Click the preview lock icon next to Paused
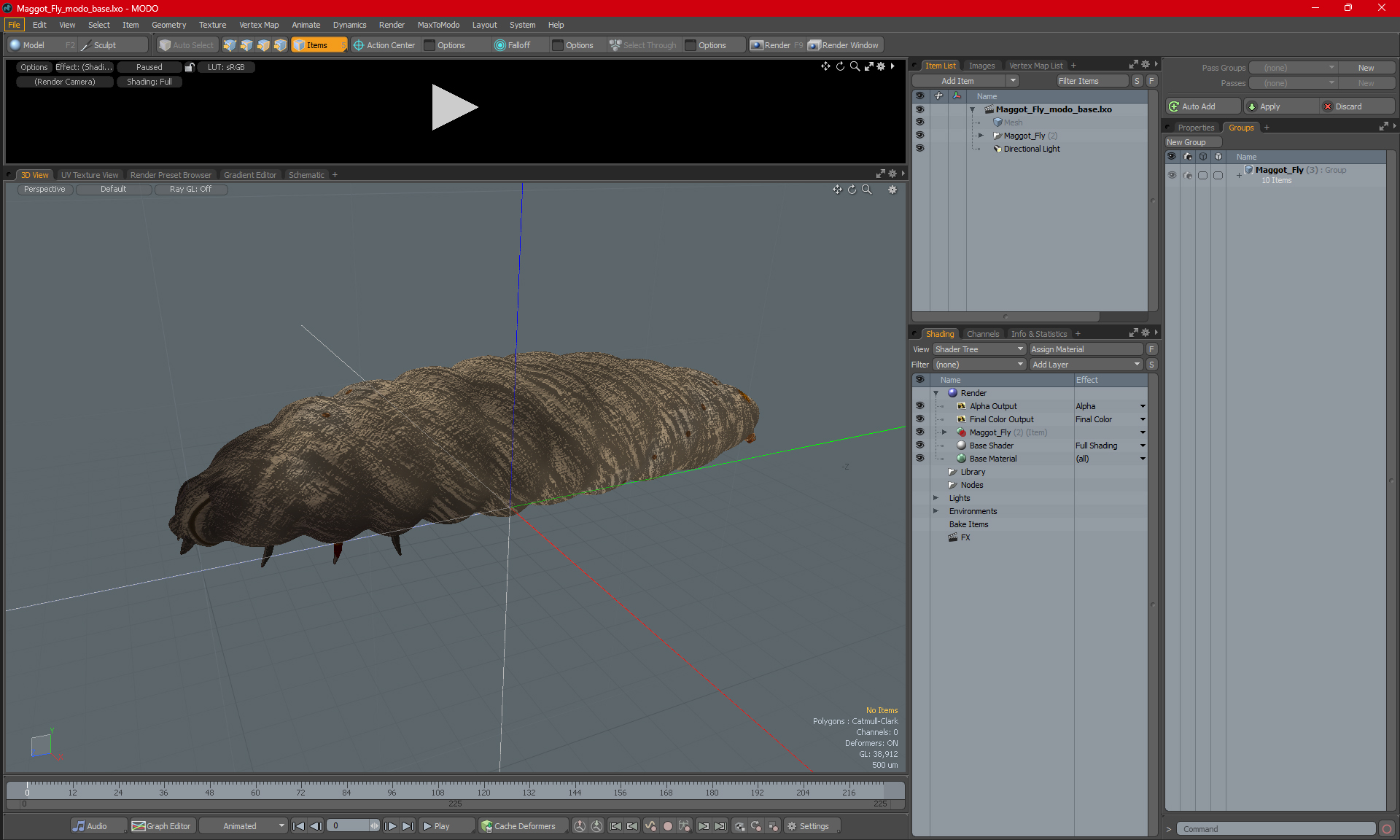 tap(190, 67)
